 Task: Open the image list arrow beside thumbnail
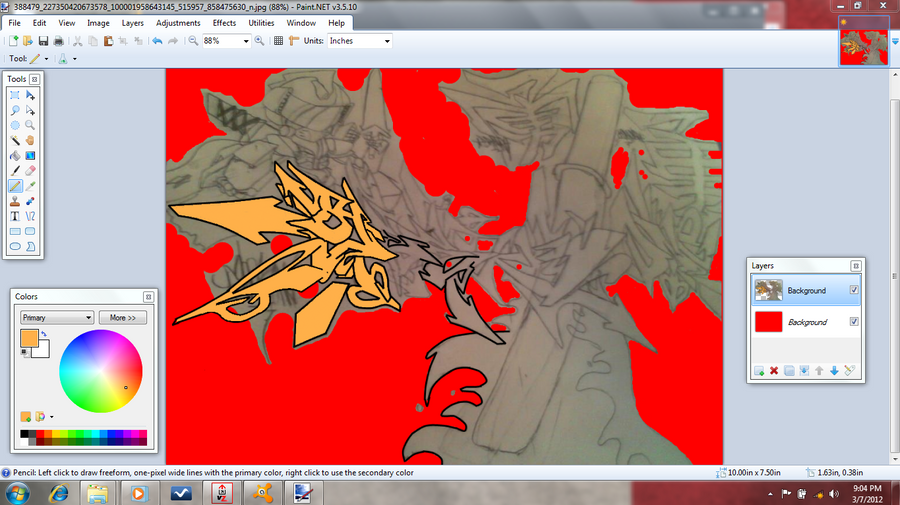pyautogui.click(x=894, y=41)
